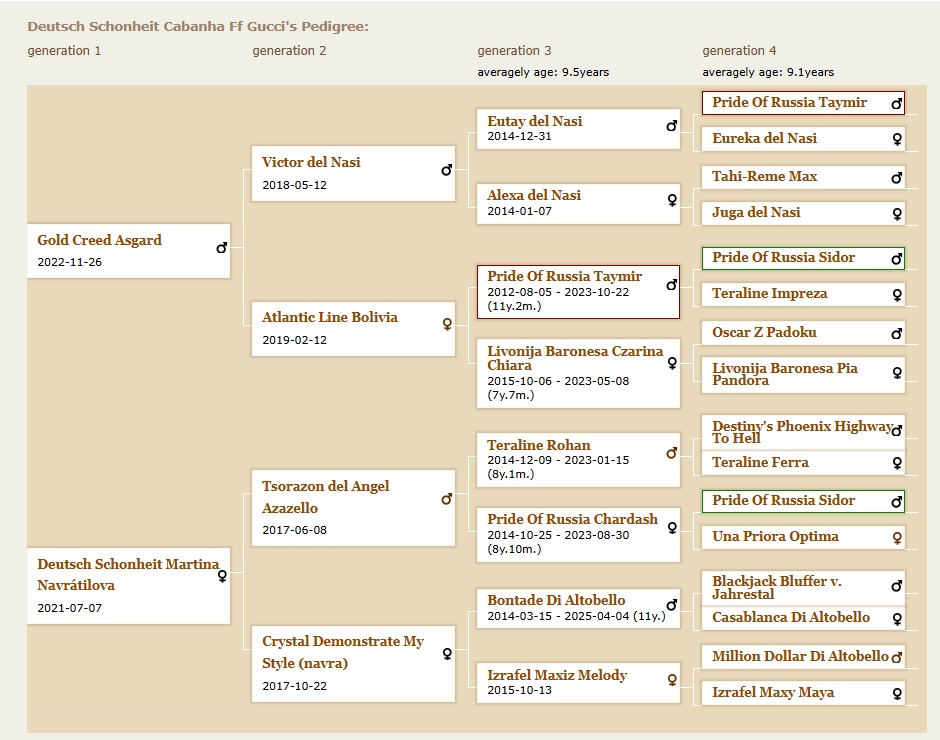
Task: Click the male symbol beside Tahi-Reme Max
Action: [897, 178]
